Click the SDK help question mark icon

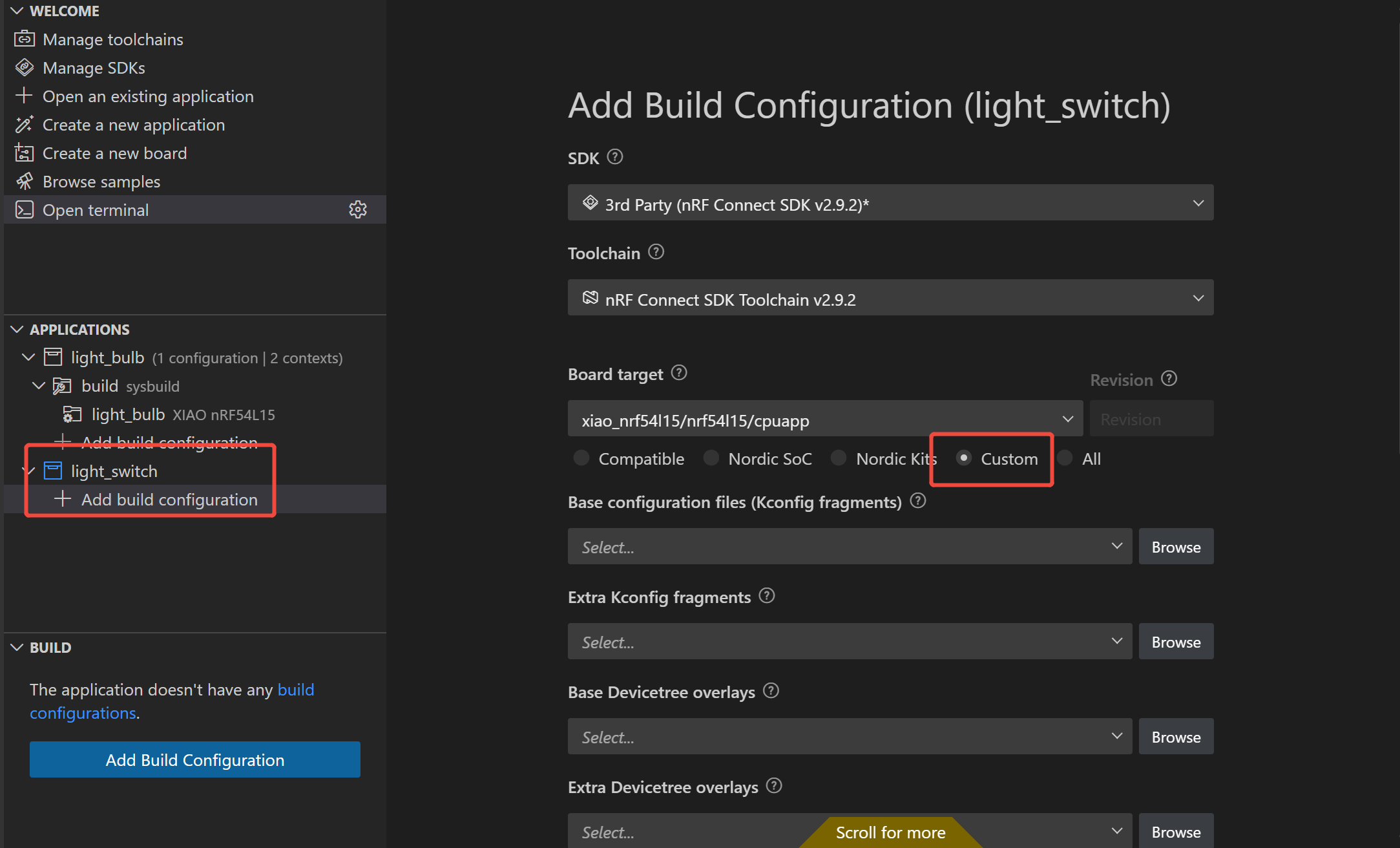(x=615, y=157)
